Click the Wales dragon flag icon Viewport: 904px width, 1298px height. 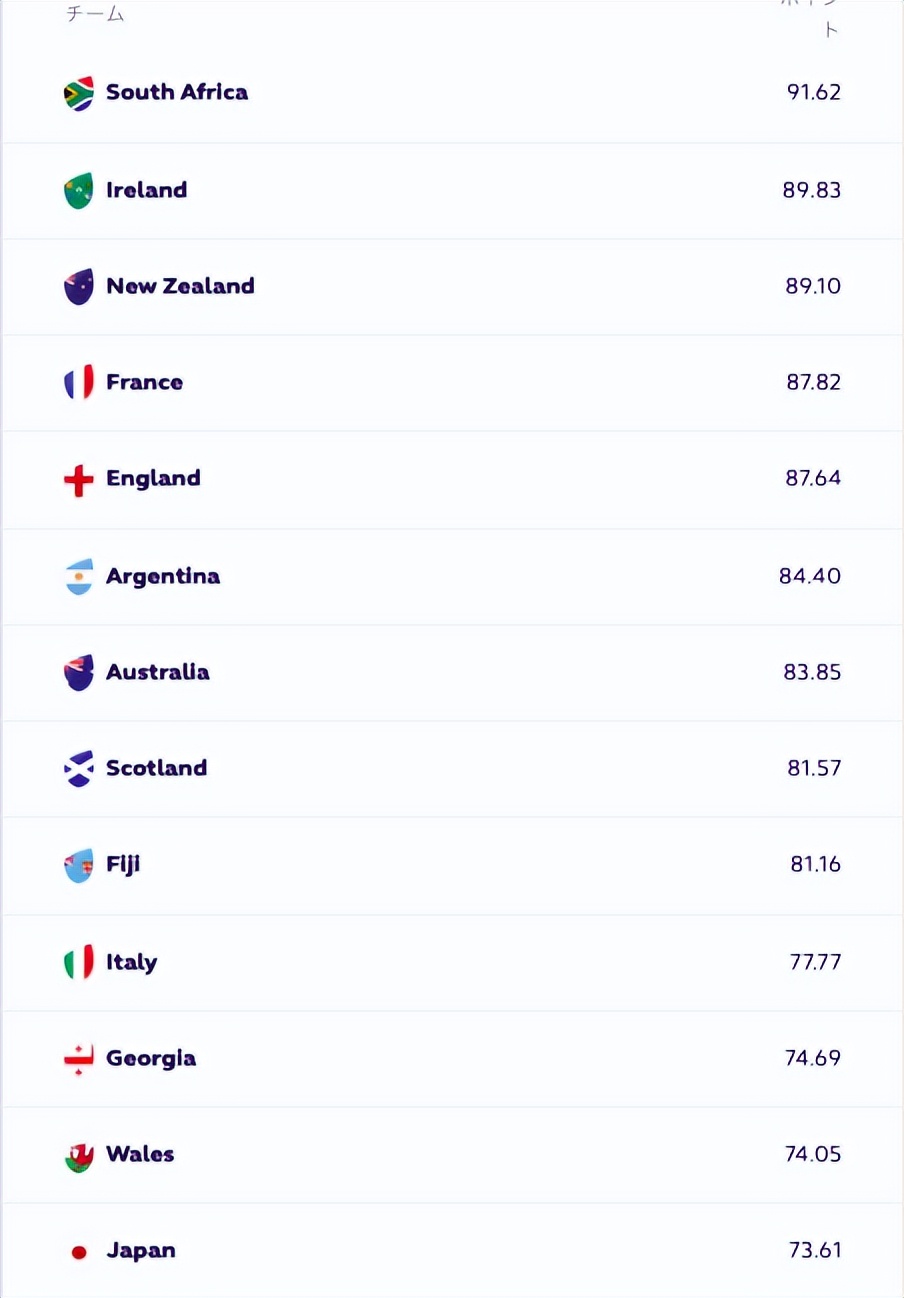click(79, 1156)
